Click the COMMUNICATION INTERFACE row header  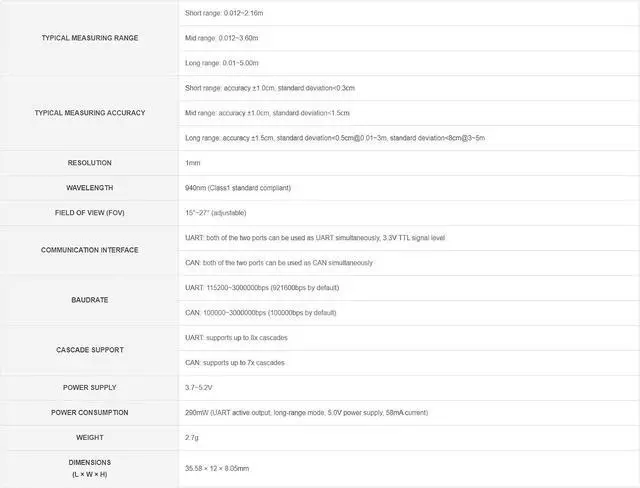click(x=90, y=250)
